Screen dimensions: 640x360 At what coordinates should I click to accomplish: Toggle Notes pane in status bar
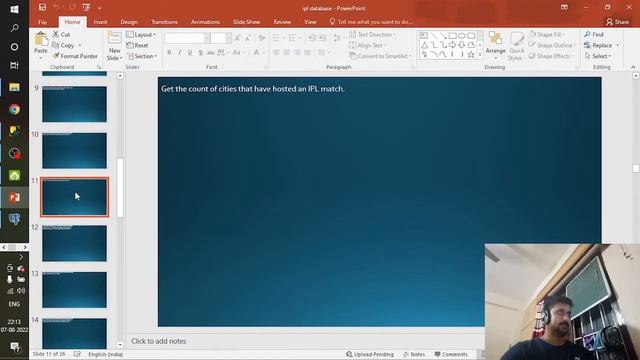pos(414,354)
